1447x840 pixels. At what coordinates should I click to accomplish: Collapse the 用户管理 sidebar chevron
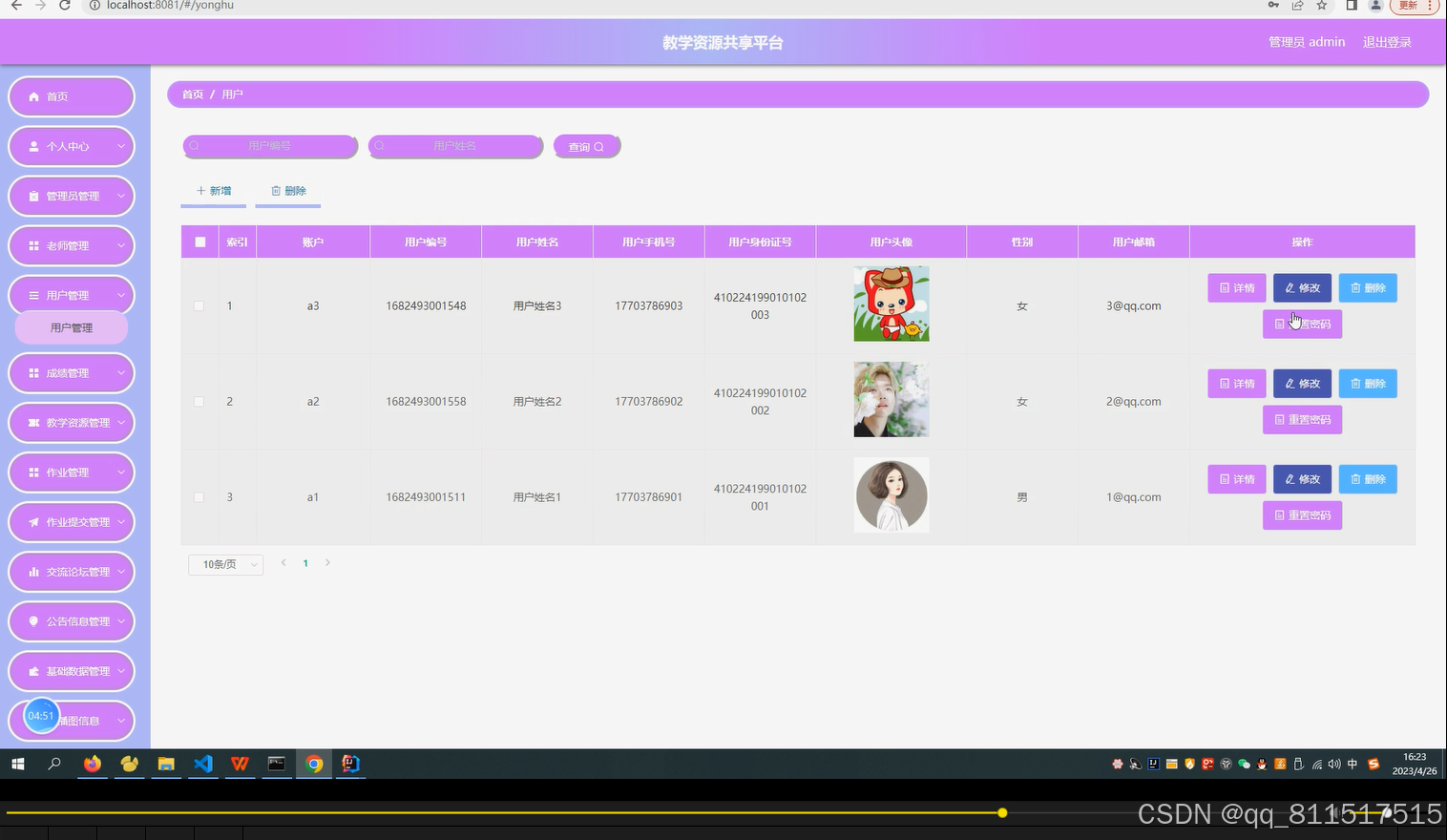tap(121, 295)
